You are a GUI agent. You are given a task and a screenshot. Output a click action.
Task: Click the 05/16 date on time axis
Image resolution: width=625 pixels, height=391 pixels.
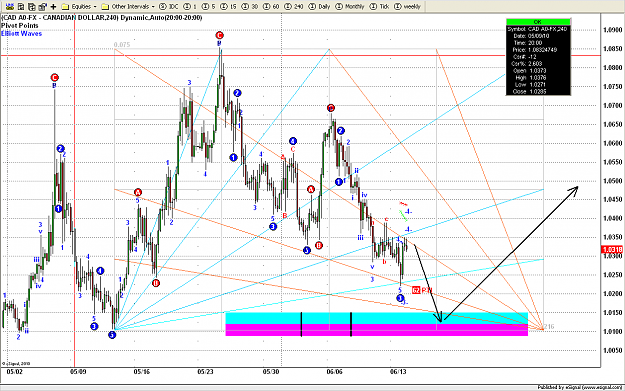(x=142, y=371)
